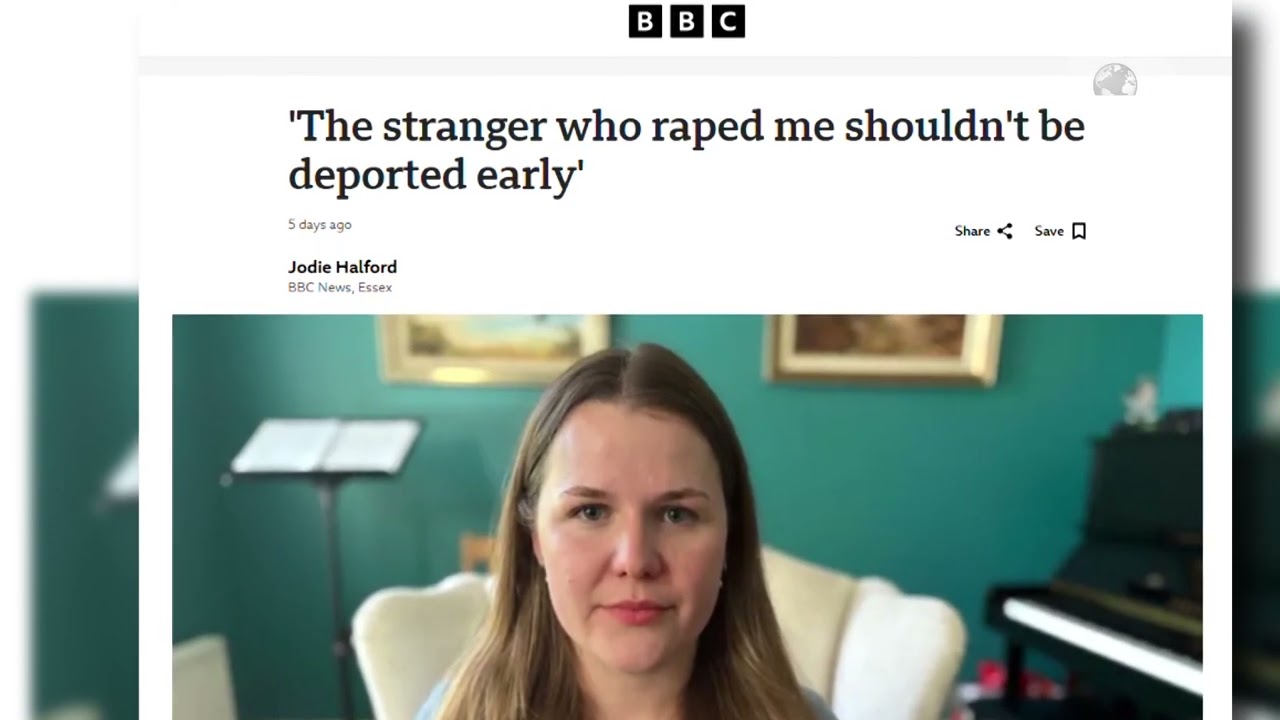Click the BBC logo at top
Screen dimensions: 1280x720
(686, 21)
